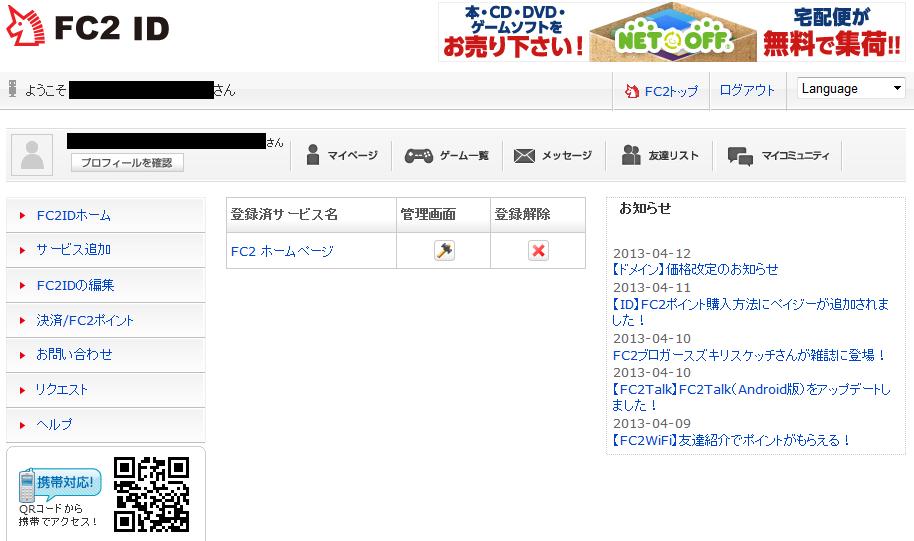
Task: Click the FC2 ID unicorn logo
Action: click(x=26, y=26)
